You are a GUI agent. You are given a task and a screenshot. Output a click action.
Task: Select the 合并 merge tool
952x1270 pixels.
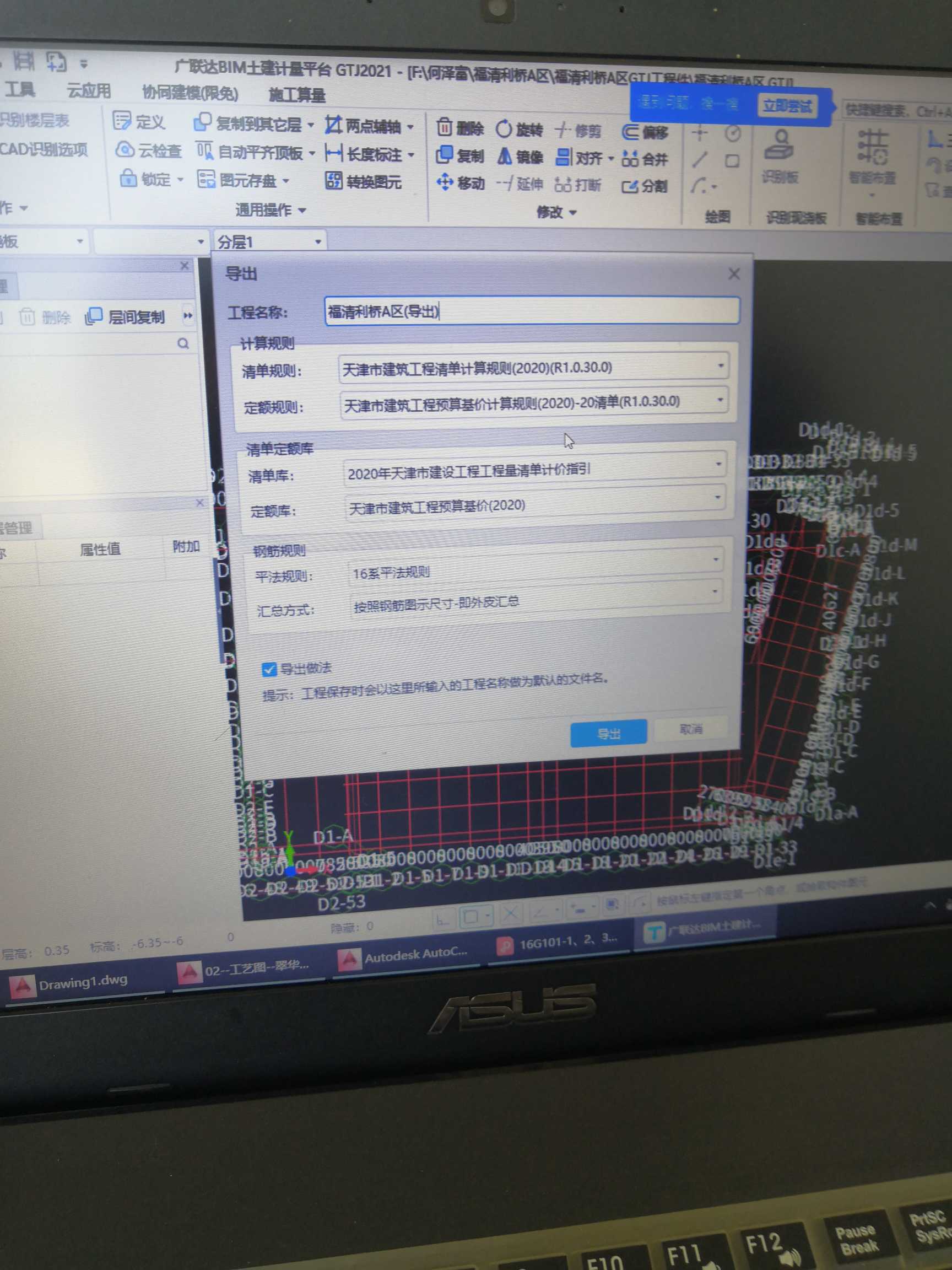646,158
